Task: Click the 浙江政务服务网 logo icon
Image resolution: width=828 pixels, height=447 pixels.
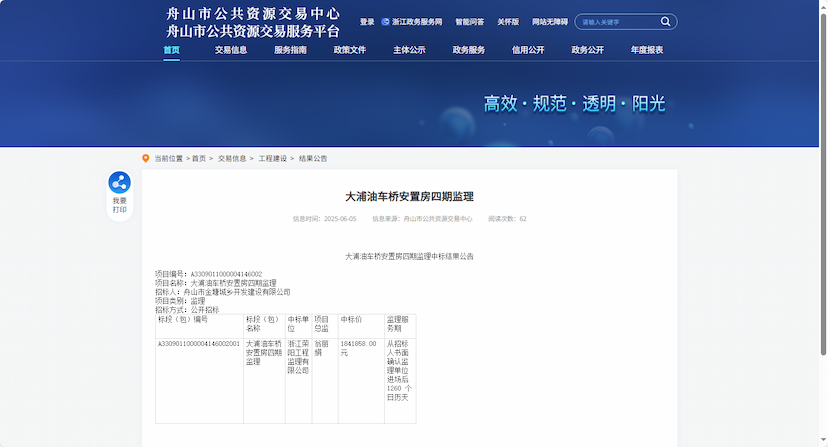Action: (x=385, y=22)
